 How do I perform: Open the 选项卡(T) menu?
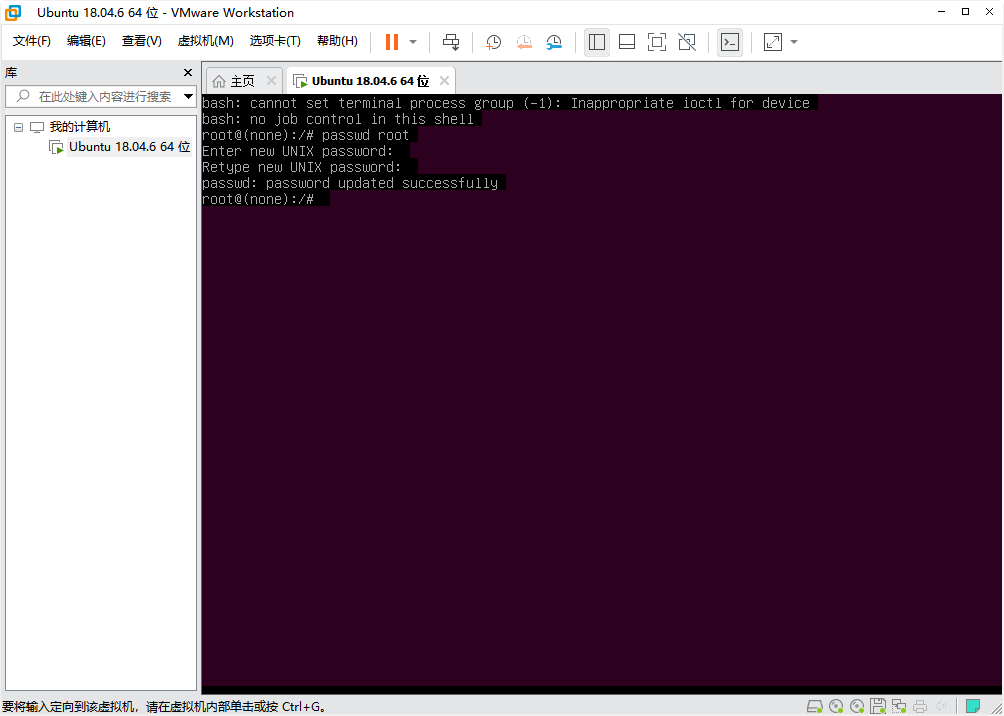275,41
